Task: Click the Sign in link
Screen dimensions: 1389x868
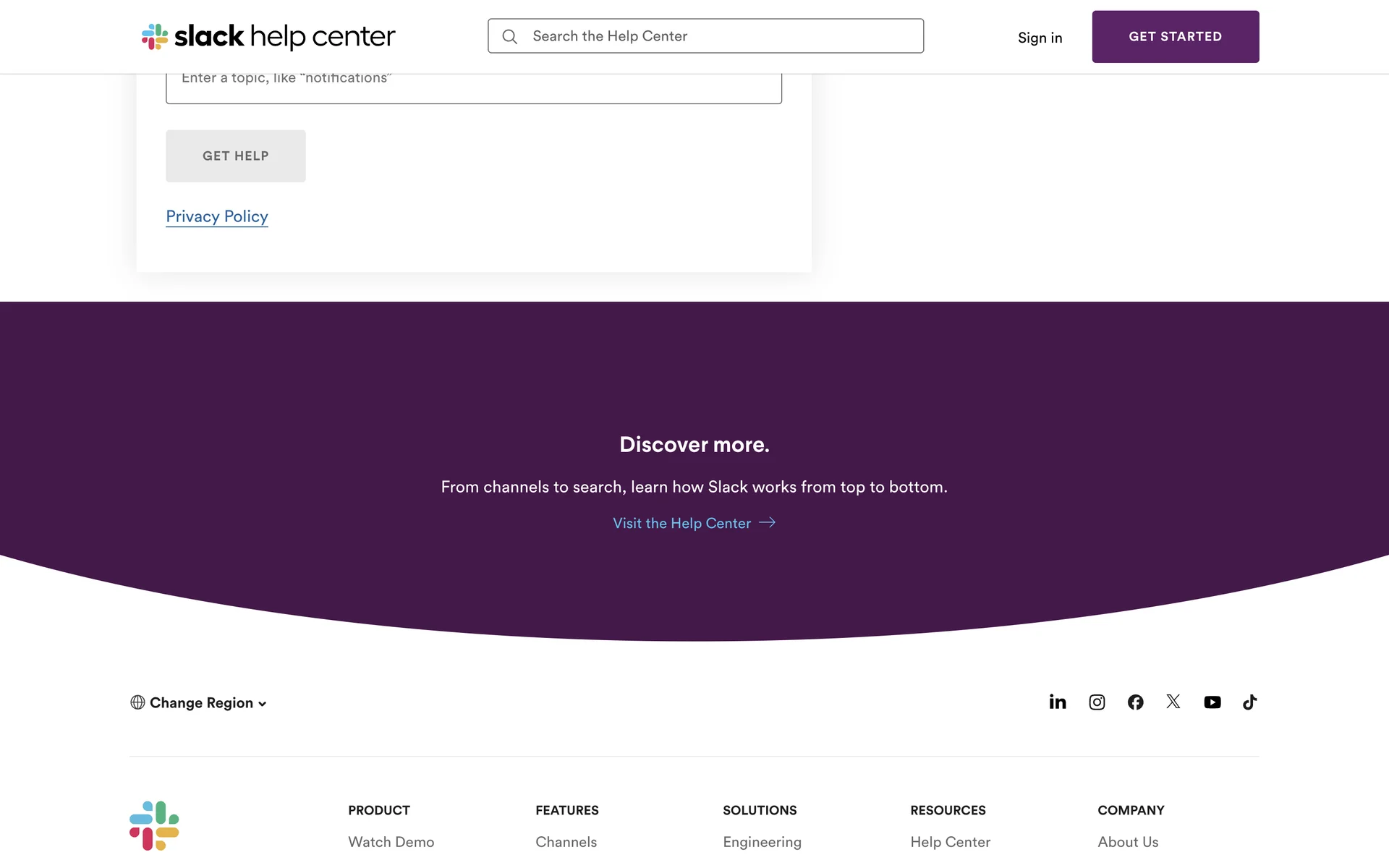Action: (1040, 38)
